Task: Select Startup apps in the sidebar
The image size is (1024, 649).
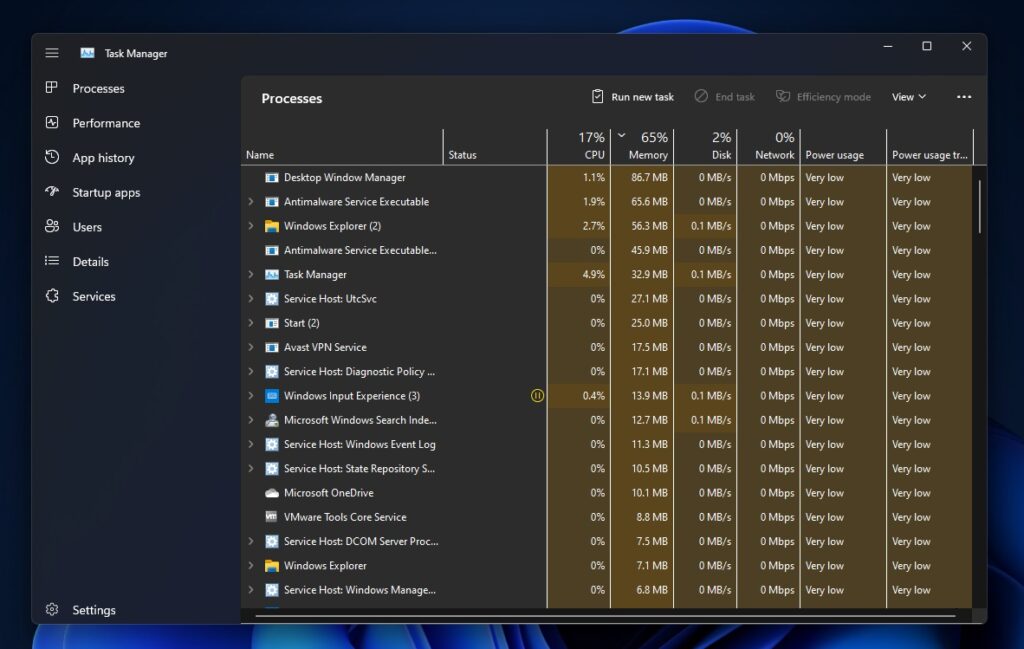Action: [107, 192]
